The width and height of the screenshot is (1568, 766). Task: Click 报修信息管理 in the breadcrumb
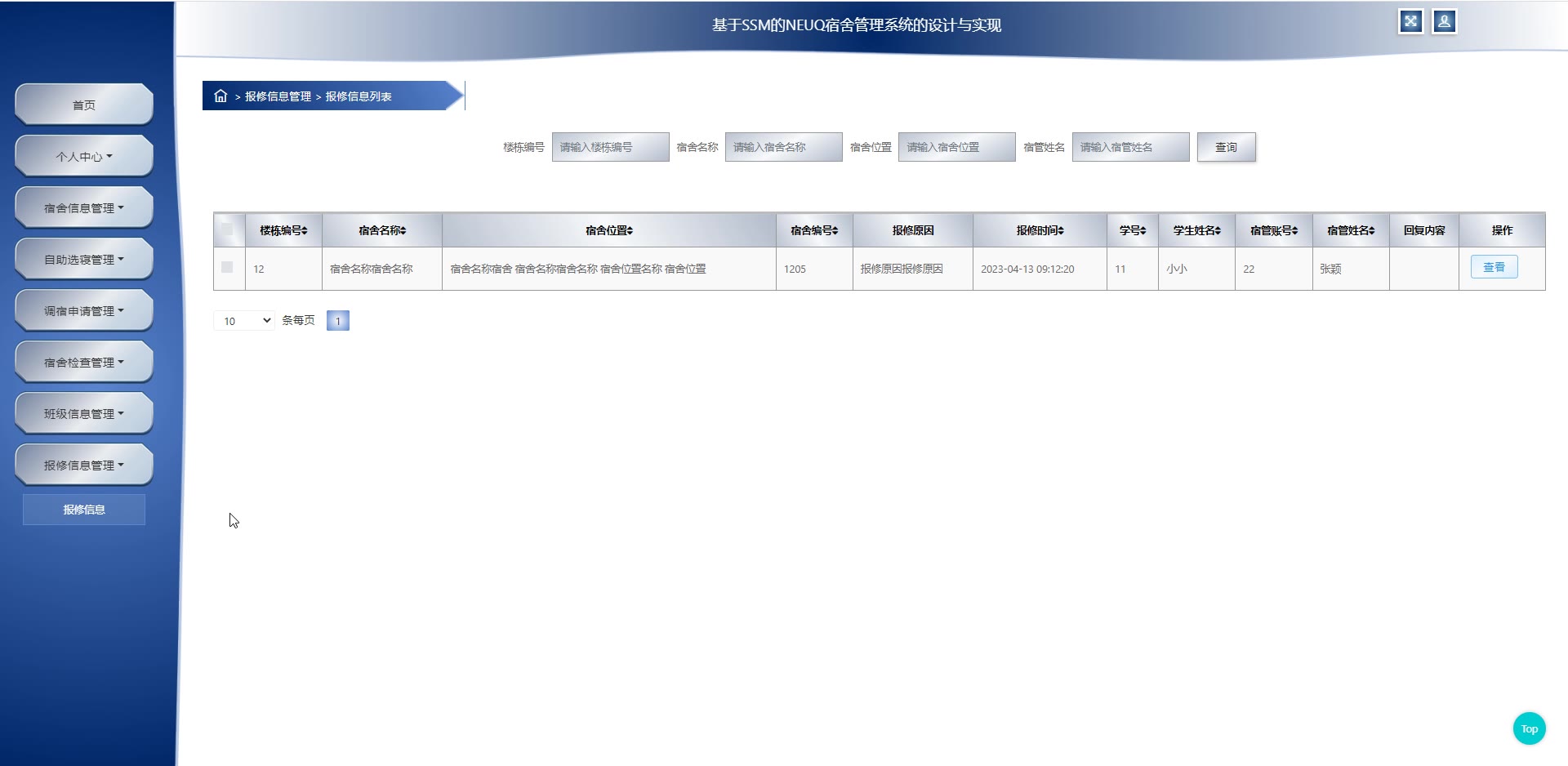[x=278, y=96]
